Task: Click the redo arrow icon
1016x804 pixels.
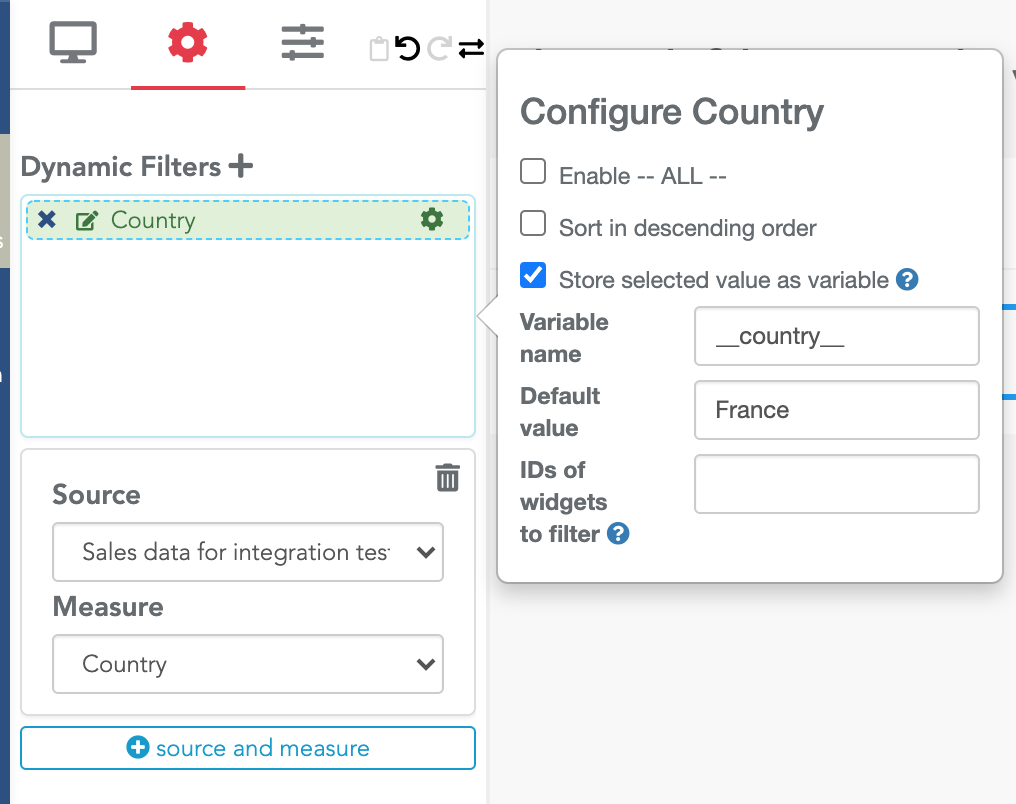Action: (x=438, y=49)
